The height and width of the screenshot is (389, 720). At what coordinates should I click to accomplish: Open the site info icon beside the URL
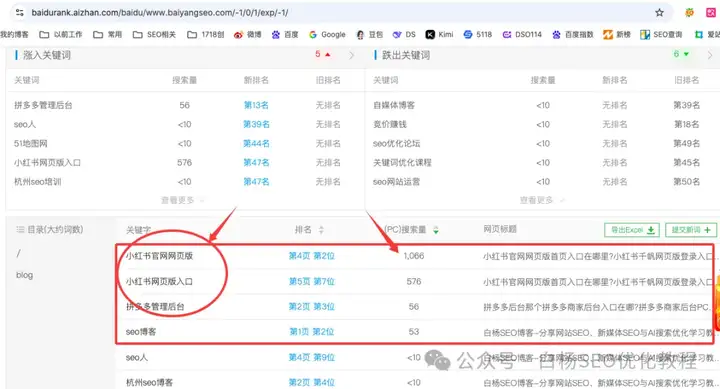tap(19, 12)
